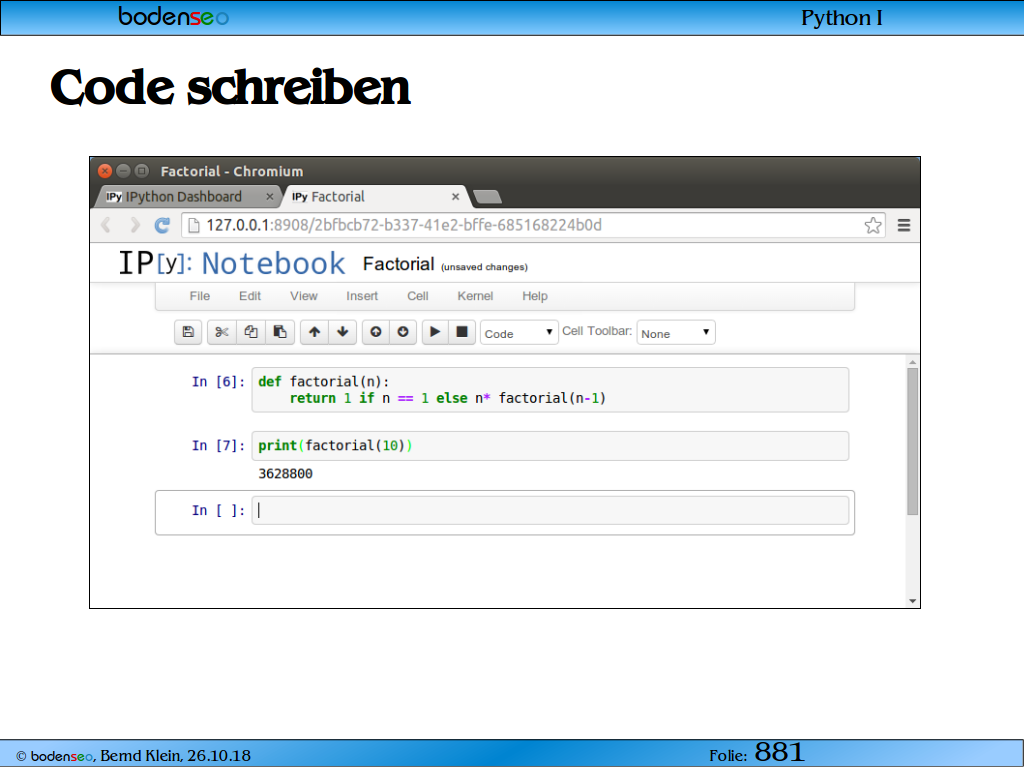Screen dimensions: 1024x768
Task: Run the current cell
Action: (x=435, y=332)
